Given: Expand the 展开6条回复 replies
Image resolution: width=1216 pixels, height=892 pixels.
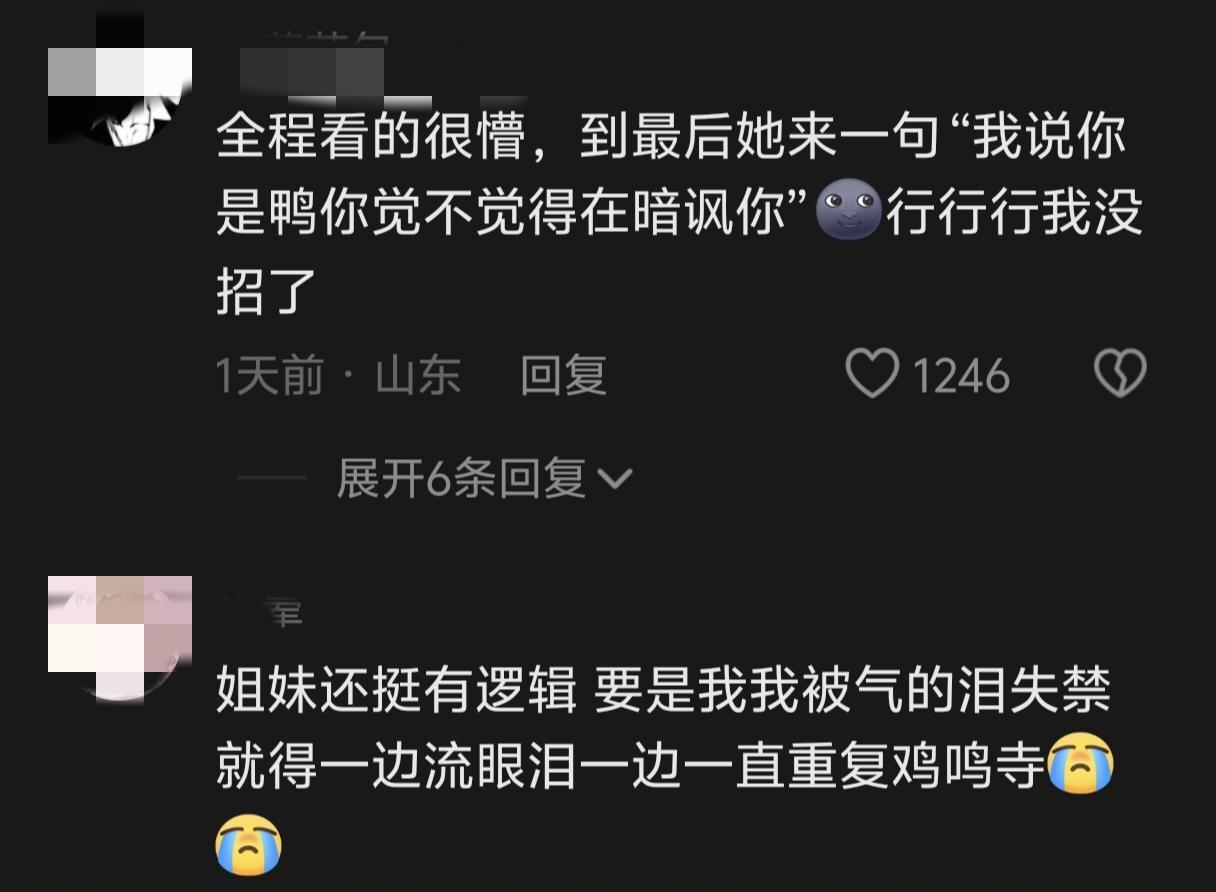Looking at the screenshot, I should (x=462, y=479).
